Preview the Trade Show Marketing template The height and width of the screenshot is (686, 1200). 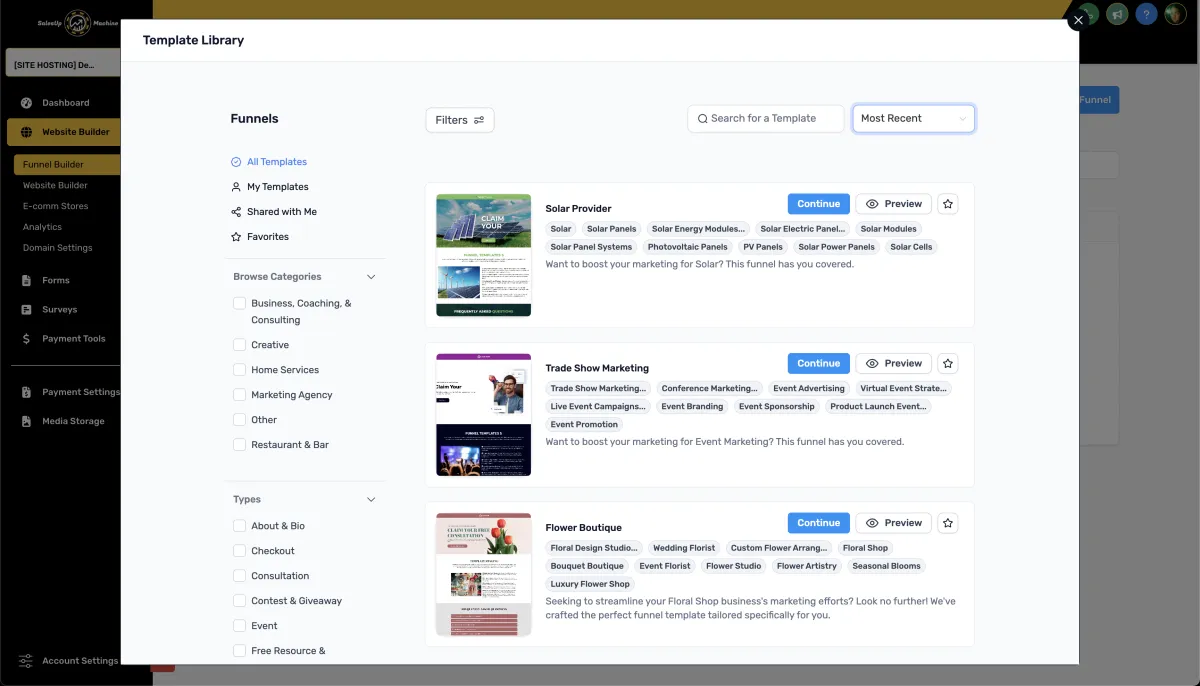[894, 363]
